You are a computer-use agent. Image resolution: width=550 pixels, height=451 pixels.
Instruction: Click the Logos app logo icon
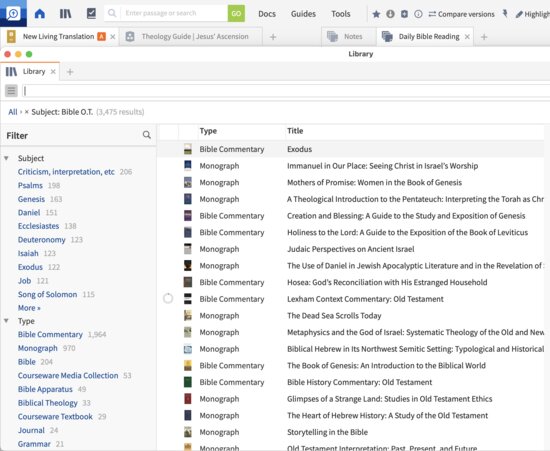pos(13,13)
